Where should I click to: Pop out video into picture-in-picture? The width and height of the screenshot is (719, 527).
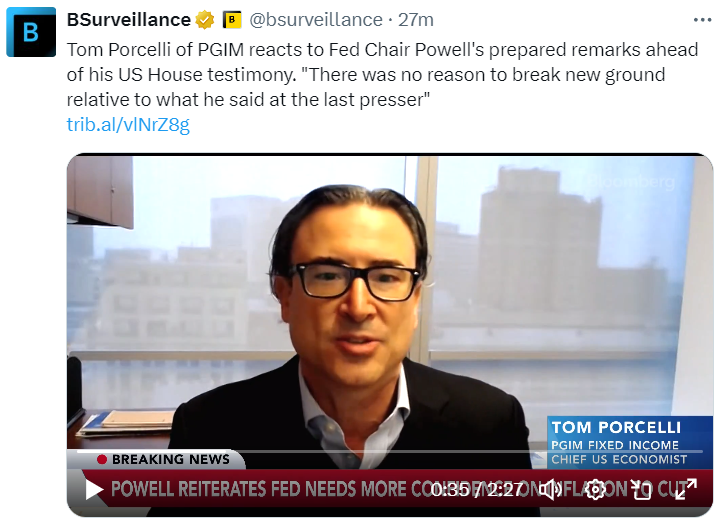pos(641,489)
